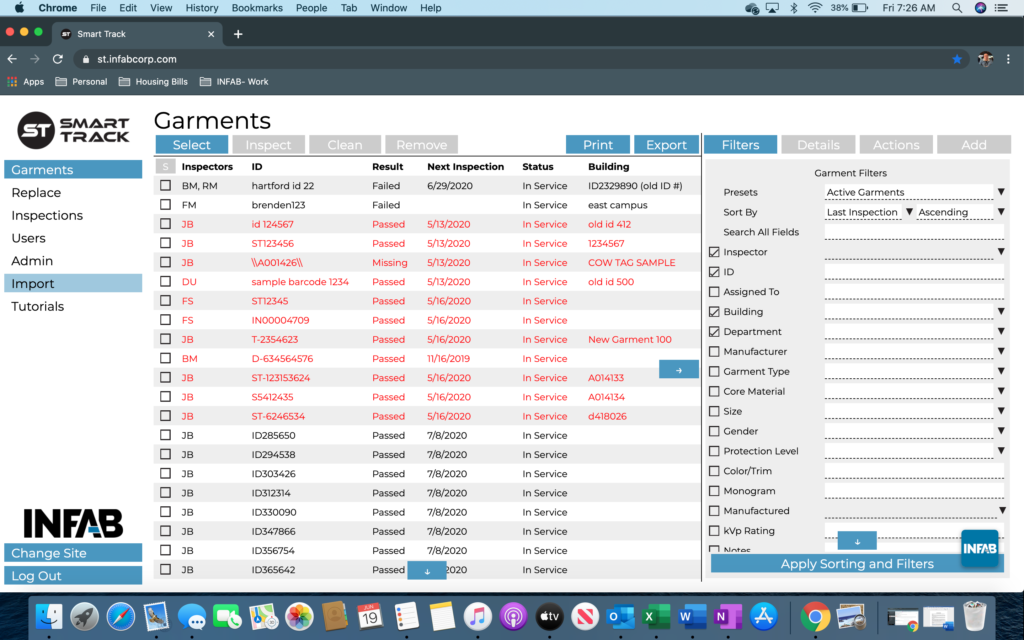This screenshot has height=640, width=1024.
Task: Expand the Ascending sort order dropdown
Action: coord(1000,212)
